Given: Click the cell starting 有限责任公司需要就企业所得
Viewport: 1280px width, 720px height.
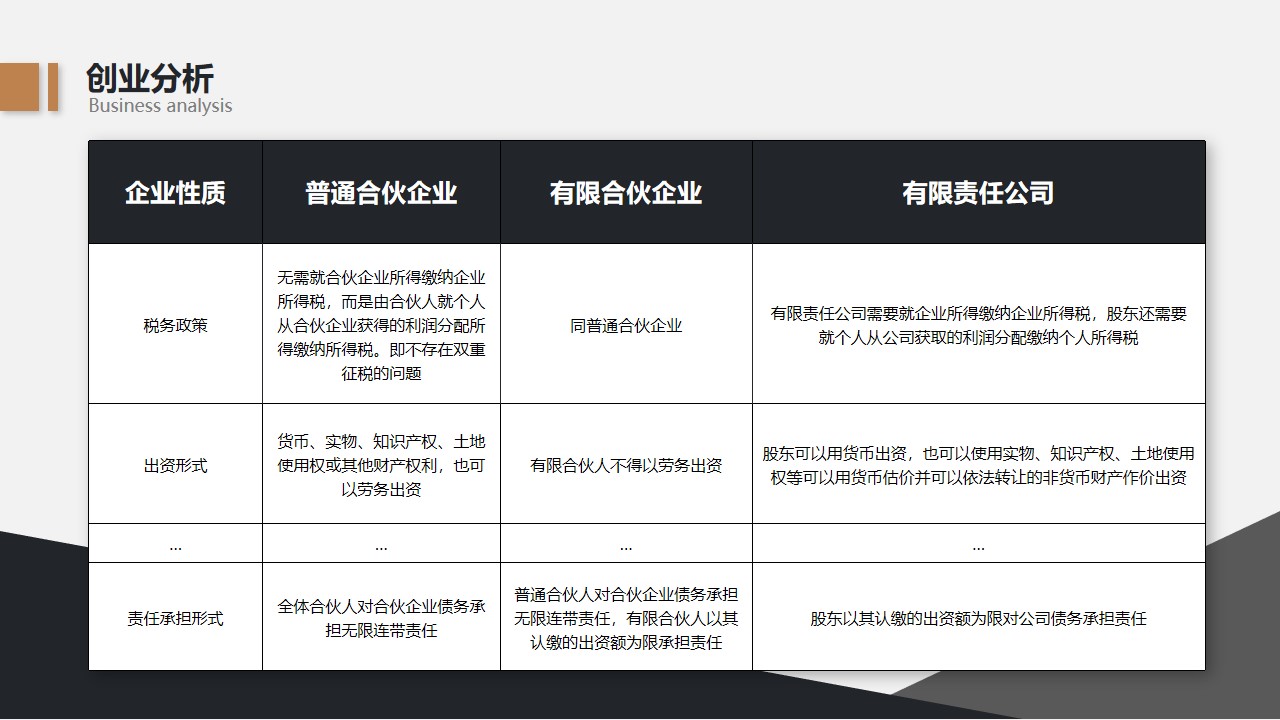Looking at the screenshot, I should pyautogui.click(x=979, y=325).
